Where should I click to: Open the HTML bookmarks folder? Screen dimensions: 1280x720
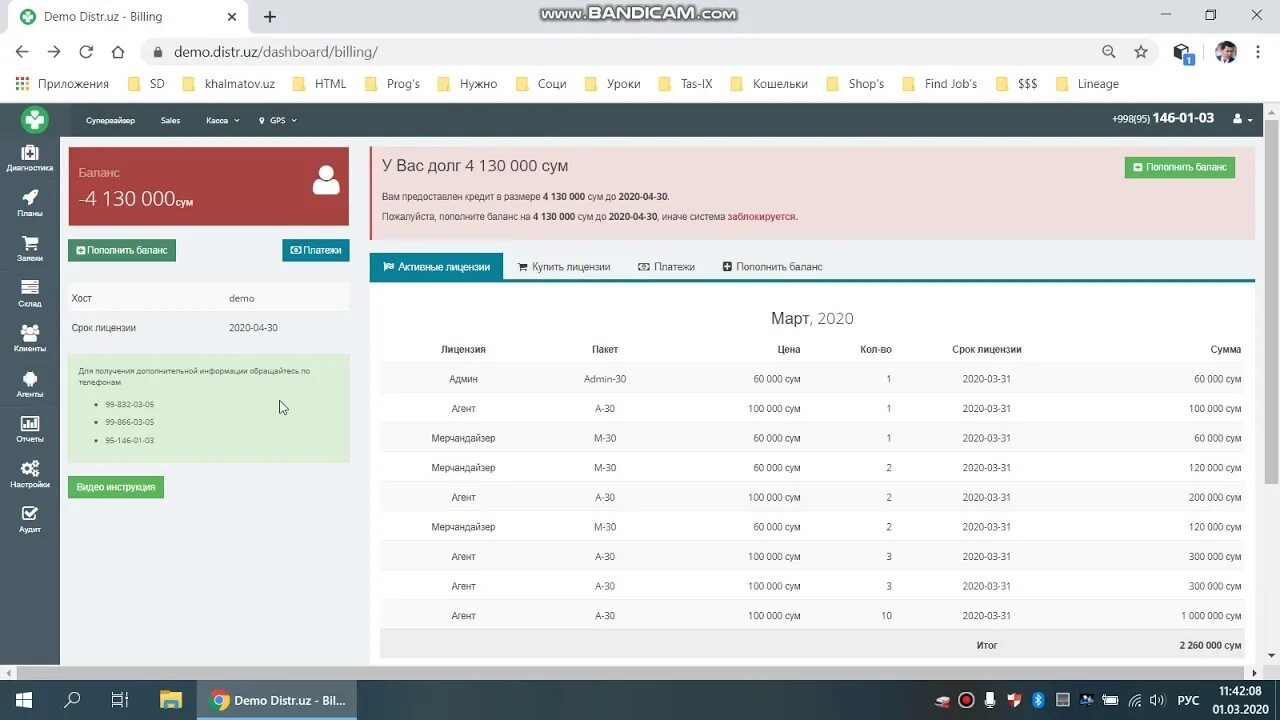pyautogui.click(x=320, y=84)
